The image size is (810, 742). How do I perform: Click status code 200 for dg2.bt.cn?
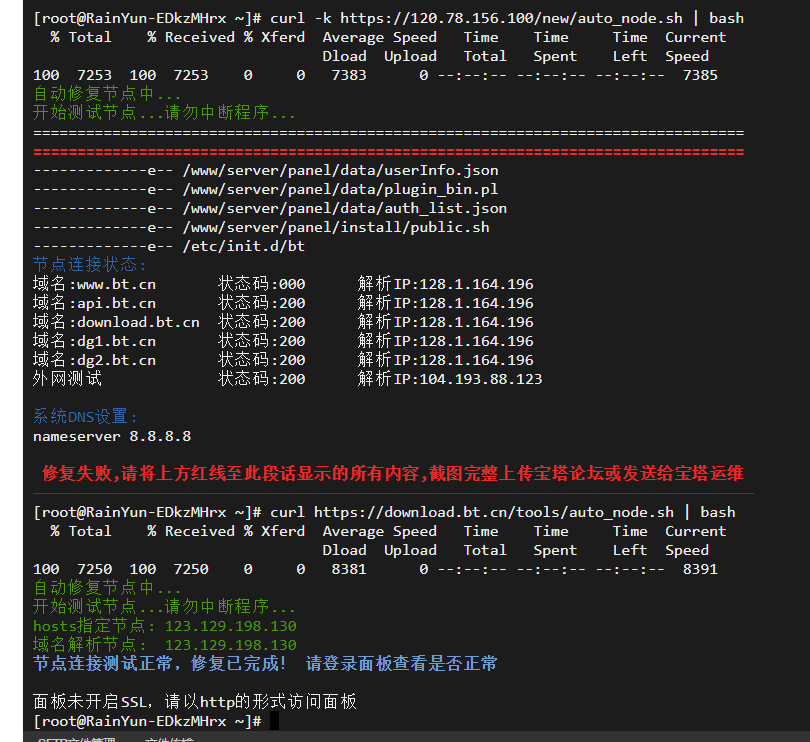click(292, 361)
